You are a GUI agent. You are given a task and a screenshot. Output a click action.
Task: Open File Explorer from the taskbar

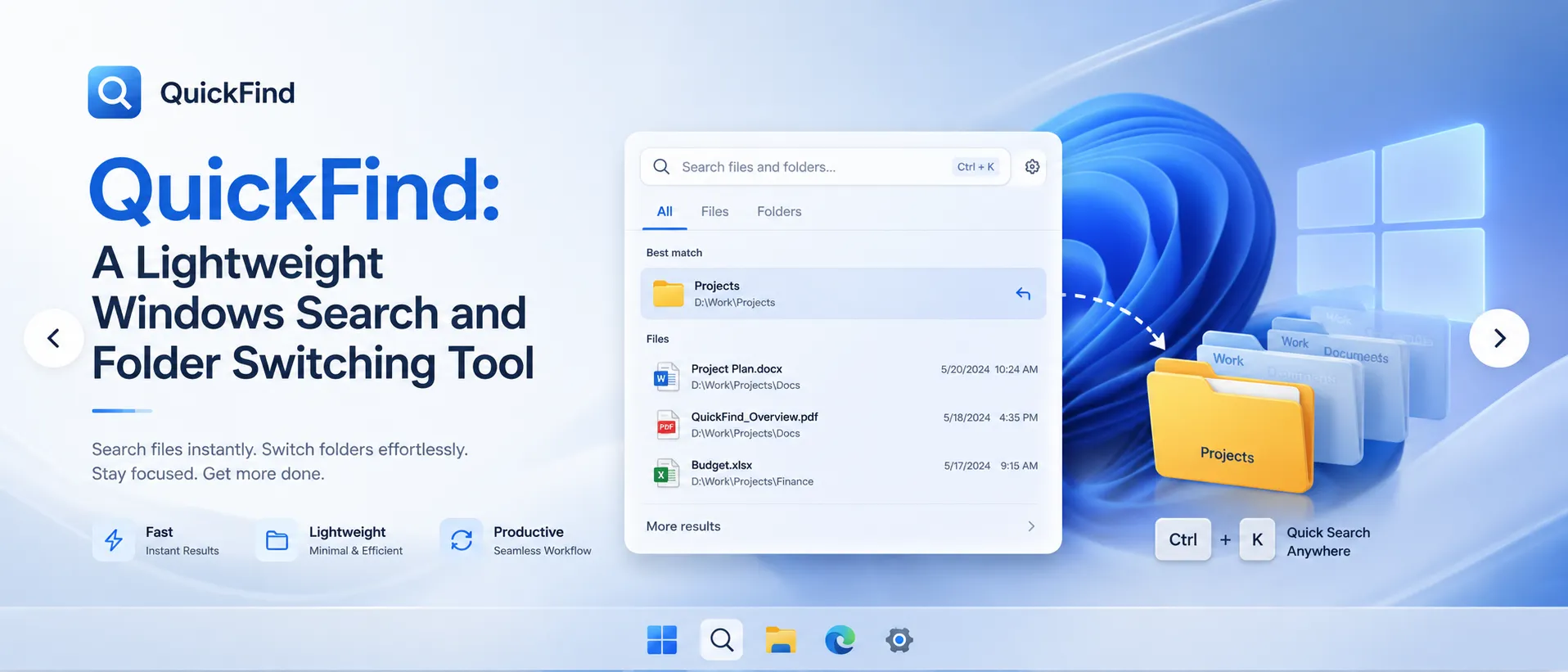781,640
